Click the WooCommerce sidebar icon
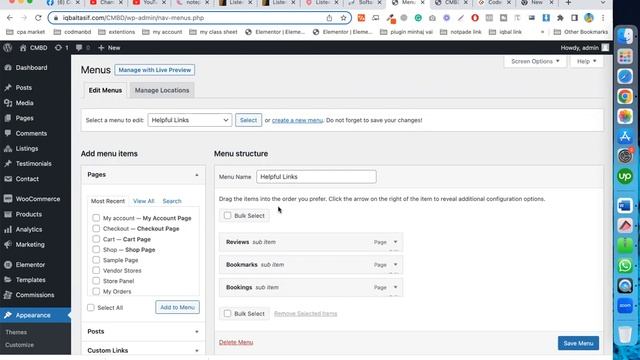Image resolution: width=640 pixels, height=360 pixels. [8, 199]
